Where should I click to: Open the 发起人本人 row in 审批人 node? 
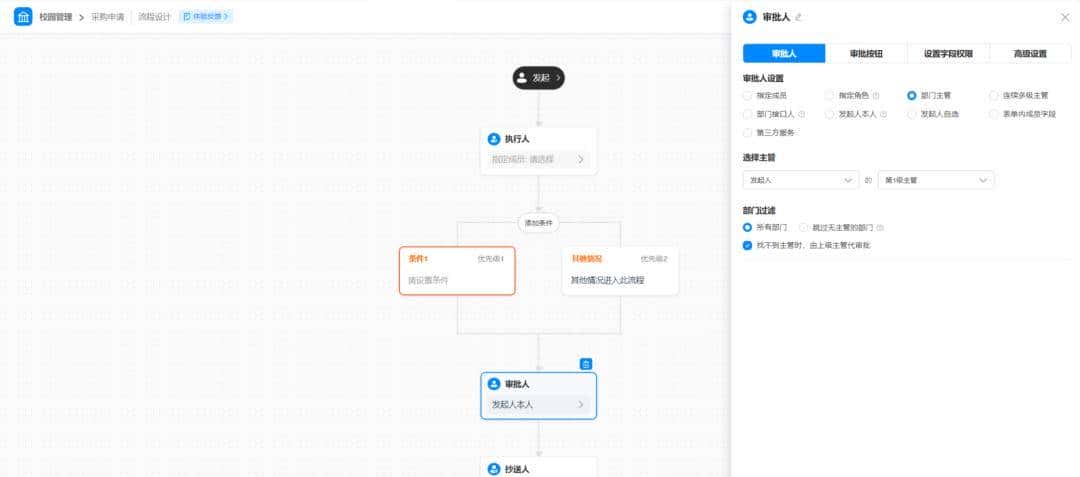point(539,405)
